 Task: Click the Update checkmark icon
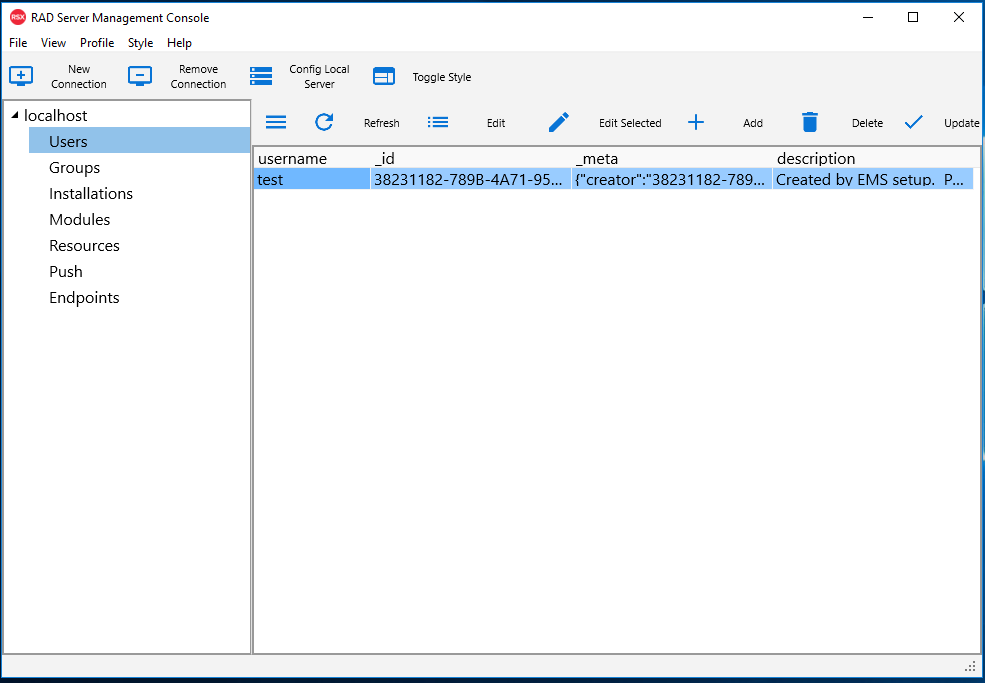click(x=913, y=122)
